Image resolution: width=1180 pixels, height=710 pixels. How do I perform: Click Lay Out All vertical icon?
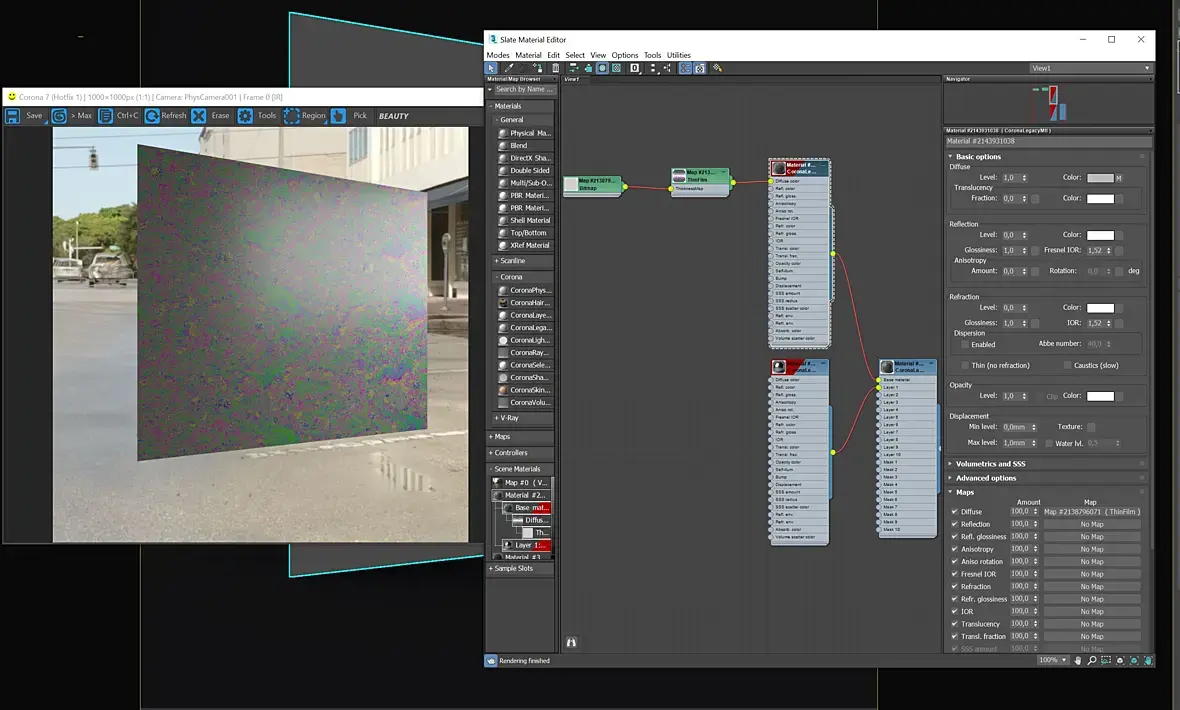point(652,68)
